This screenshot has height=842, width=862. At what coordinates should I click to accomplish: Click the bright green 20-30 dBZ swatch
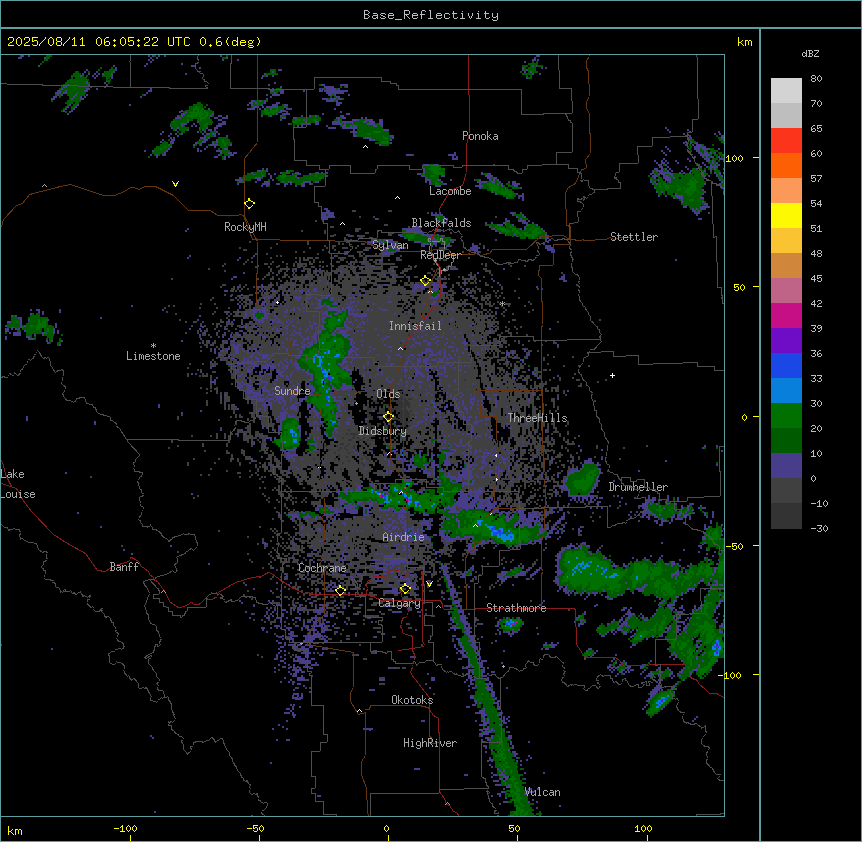(786, 416)
